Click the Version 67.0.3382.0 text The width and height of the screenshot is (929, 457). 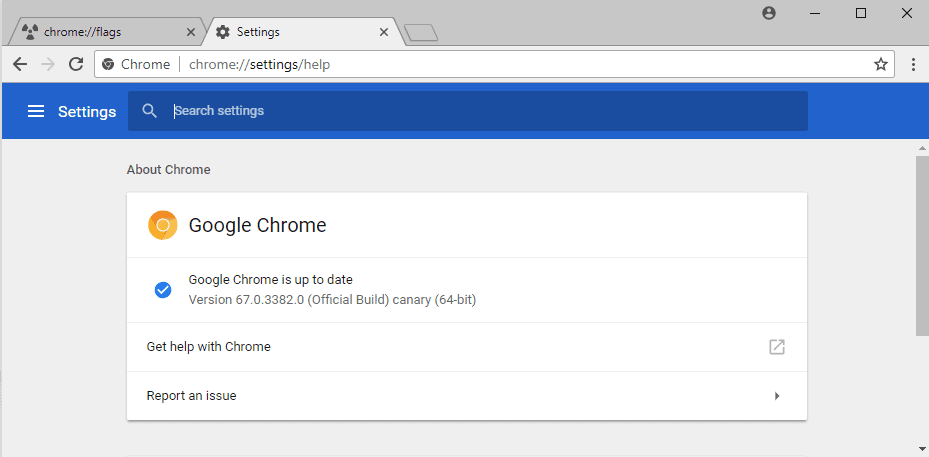point(332,300)
